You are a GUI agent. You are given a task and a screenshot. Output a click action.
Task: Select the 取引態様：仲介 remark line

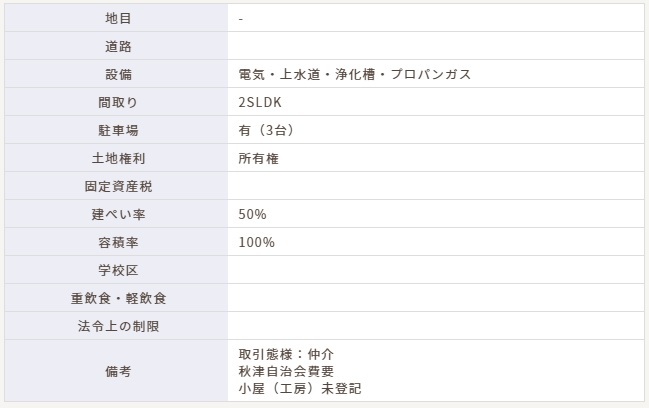click(286, 354)
